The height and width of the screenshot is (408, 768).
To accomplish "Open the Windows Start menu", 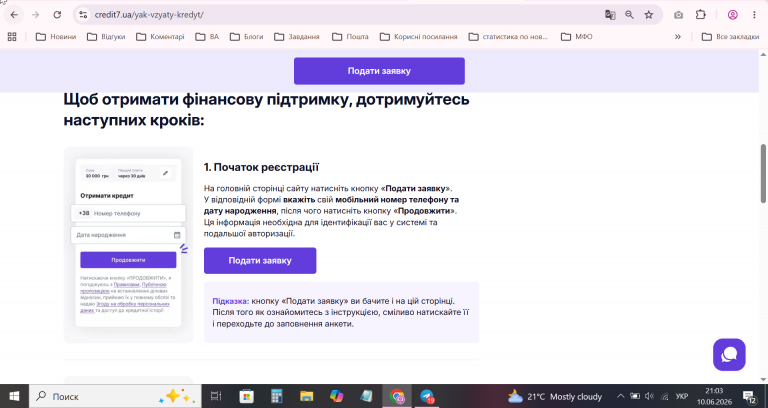I will (x=14, y=396).
